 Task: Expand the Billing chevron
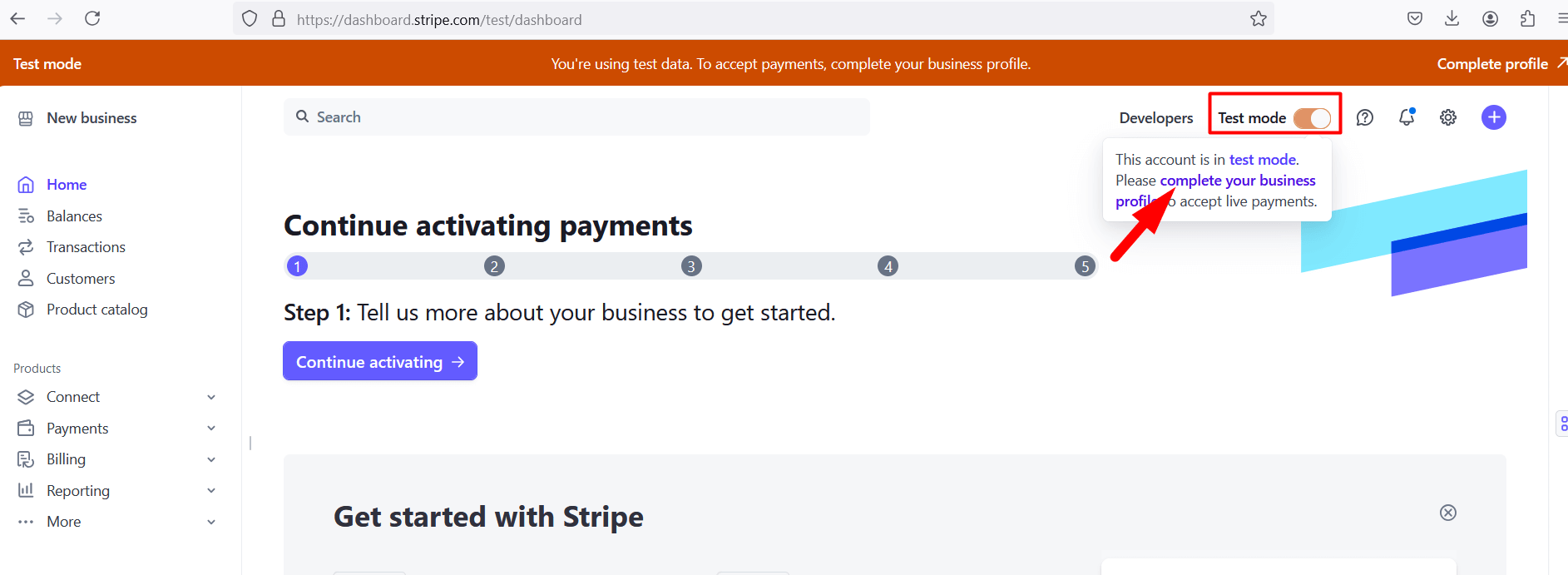(x=211, y=459)
